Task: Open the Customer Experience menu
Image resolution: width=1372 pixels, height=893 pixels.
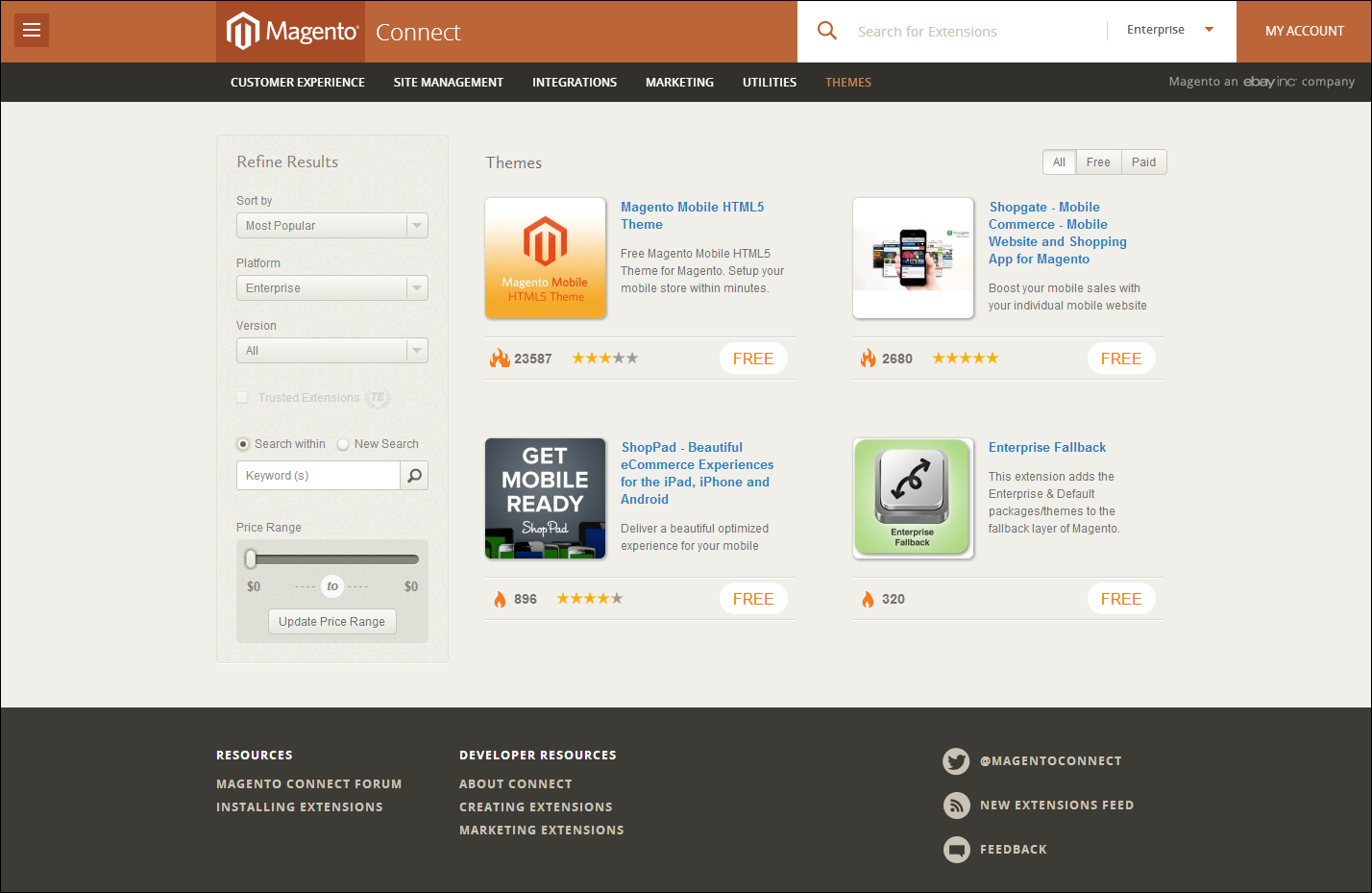Action: point(298,83)
